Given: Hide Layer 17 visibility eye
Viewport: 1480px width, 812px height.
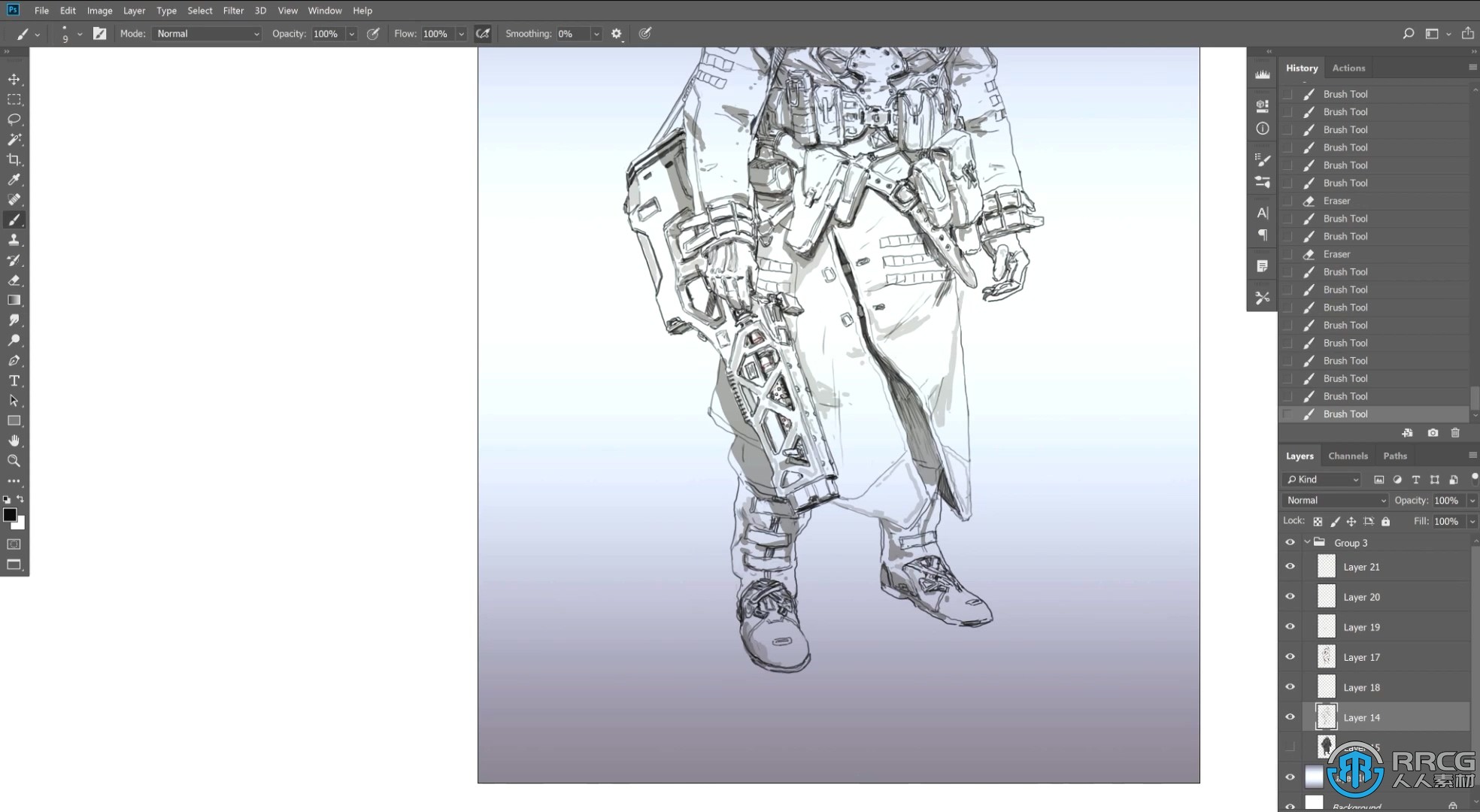Looking at the screenshot, I should pyautogui.click(x=1290, y=657).
